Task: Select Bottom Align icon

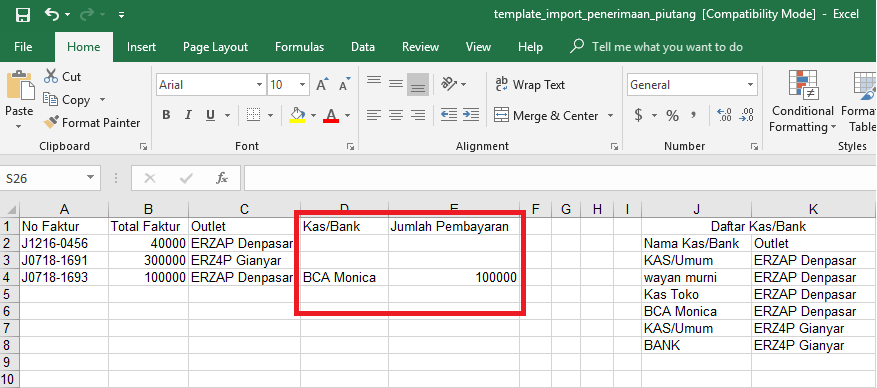Action: click(418, 84)
